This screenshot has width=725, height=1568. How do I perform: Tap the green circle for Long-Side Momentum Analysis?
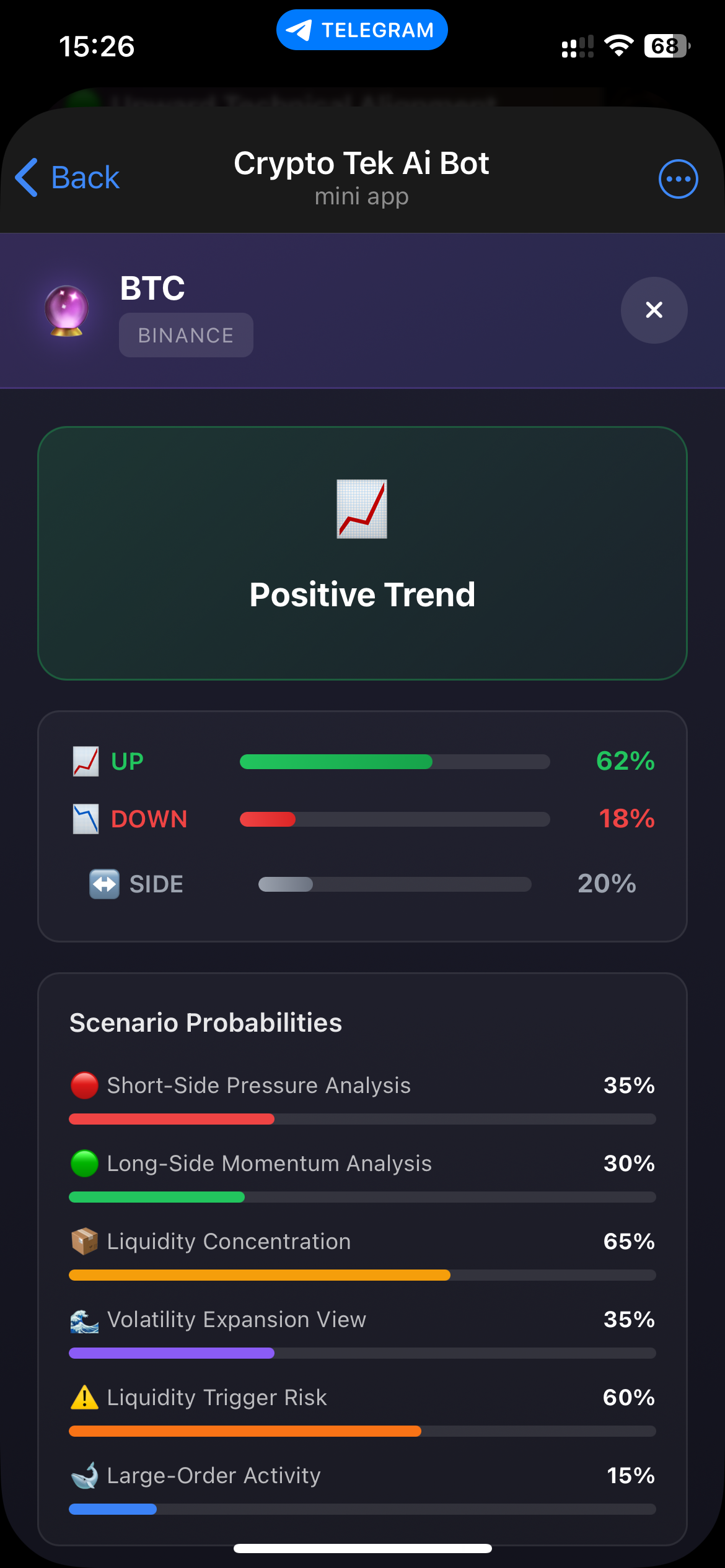tap(85, 1164)
